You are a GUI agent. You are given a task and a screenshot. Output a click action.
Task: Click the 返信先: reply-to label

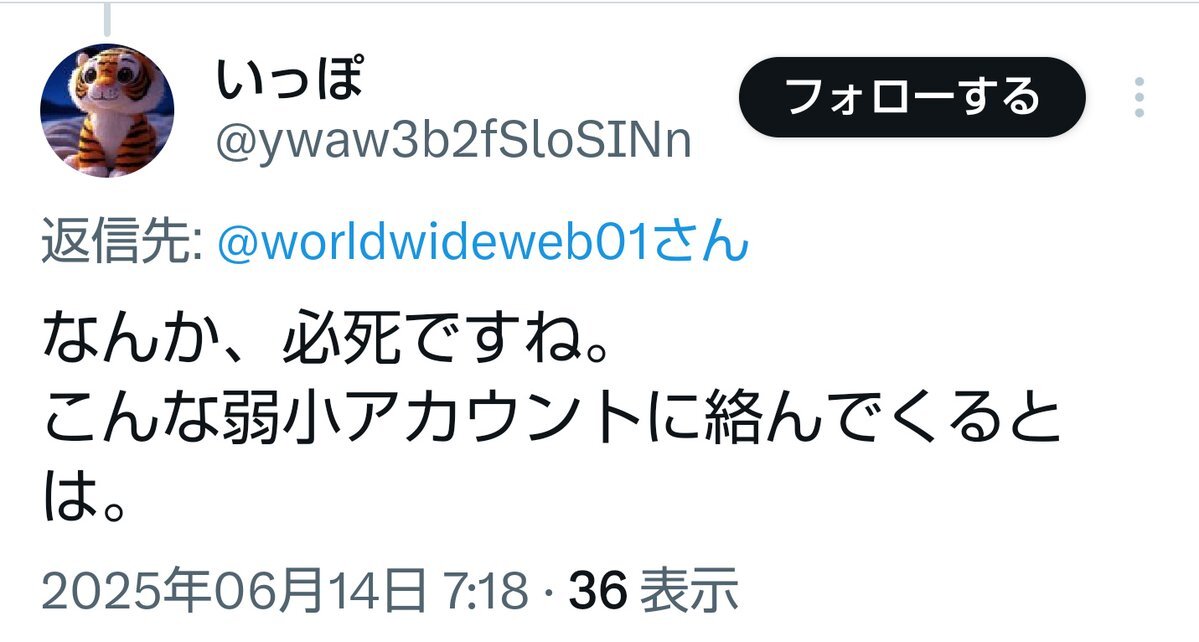tap(122, 242)
